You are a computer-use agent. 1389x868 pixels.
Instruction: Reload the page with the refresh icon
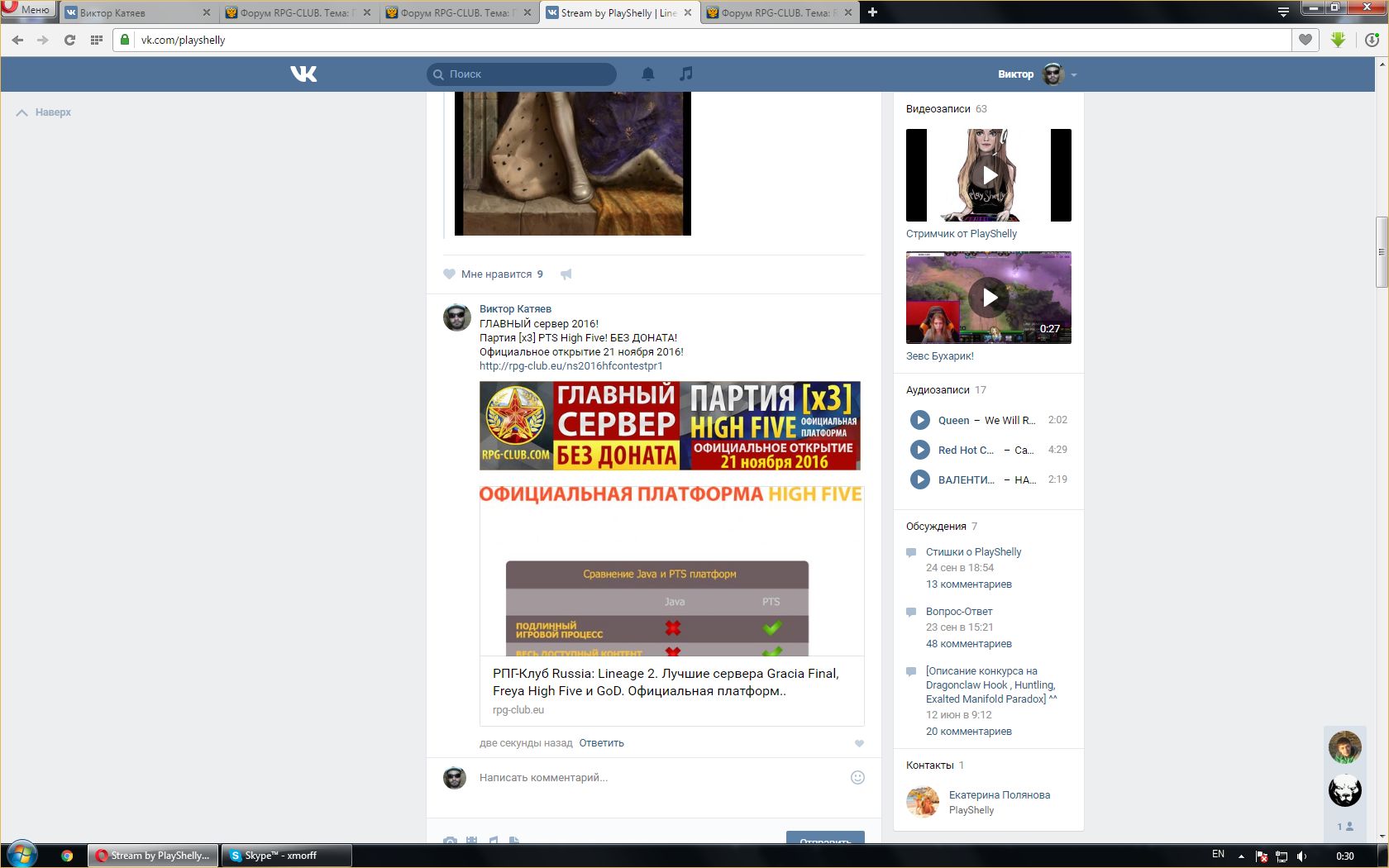(69, 40)
